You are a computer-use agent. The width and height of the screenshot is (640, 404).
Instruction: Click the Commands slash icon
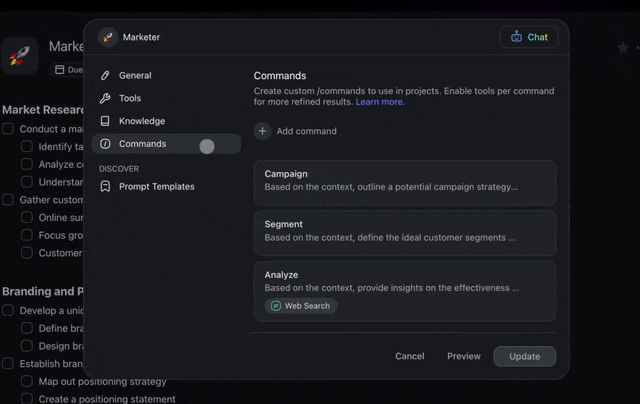click(x=106, y=144)
